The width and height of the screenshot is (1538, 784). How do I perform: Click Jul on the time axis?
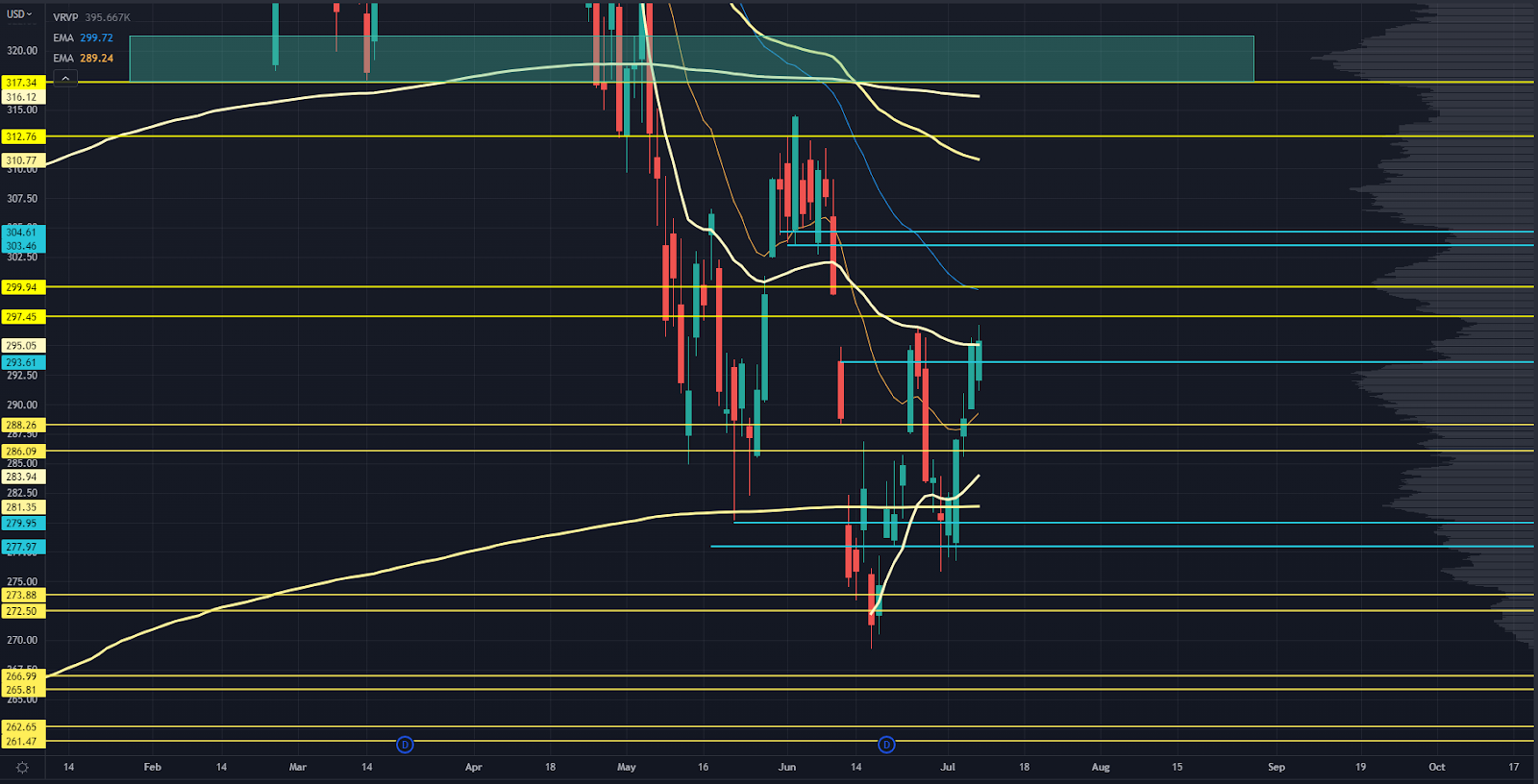point(948,767)
